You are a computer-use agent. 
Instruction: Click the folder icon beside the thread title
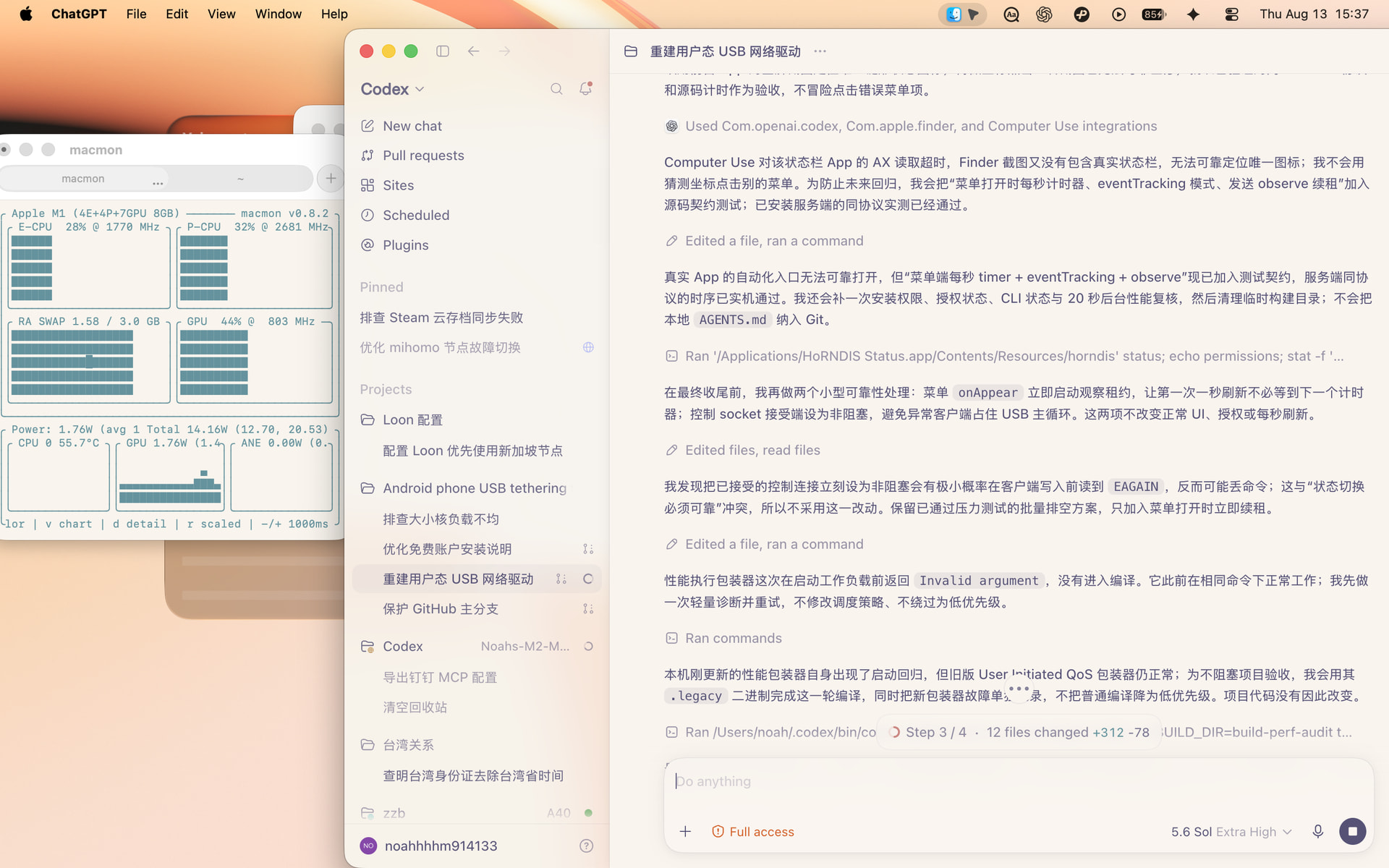(x=631, y=51)
